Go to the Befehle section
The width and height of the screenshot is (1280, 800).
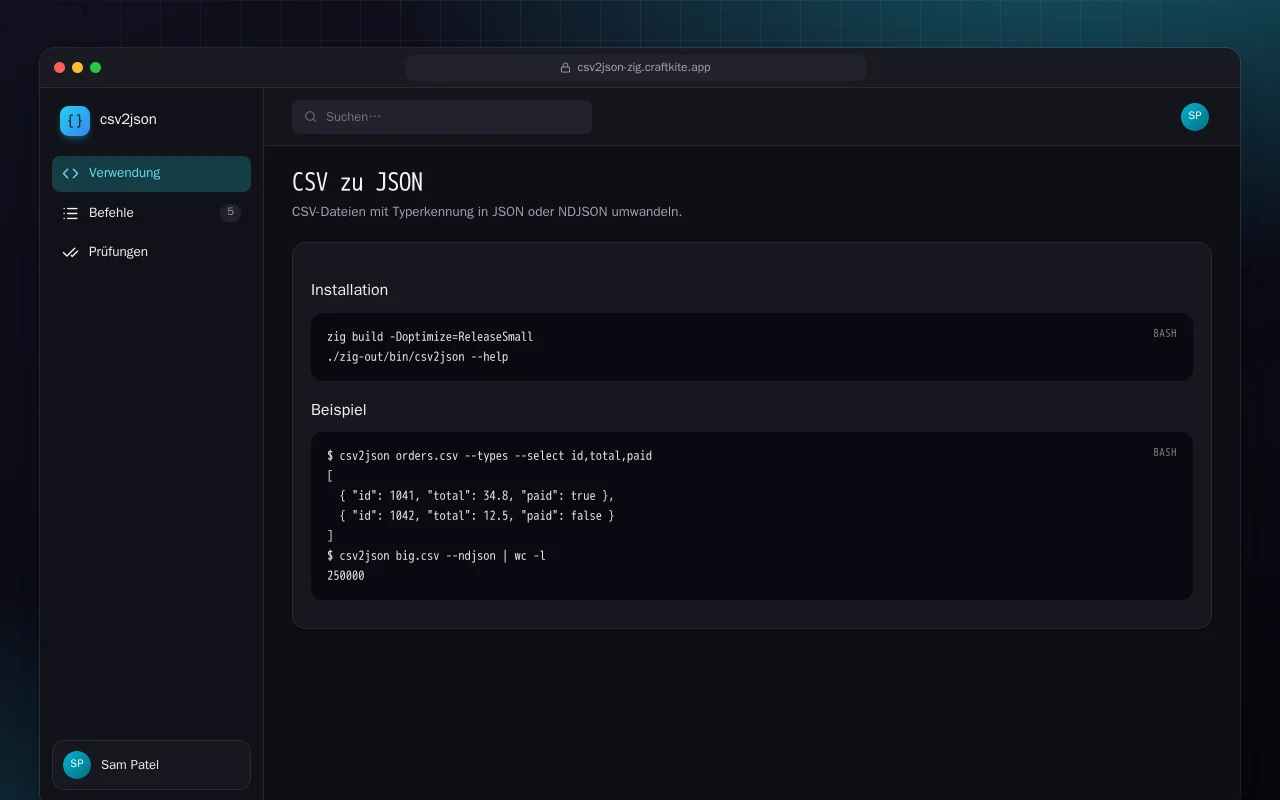(x=151, y=213)
